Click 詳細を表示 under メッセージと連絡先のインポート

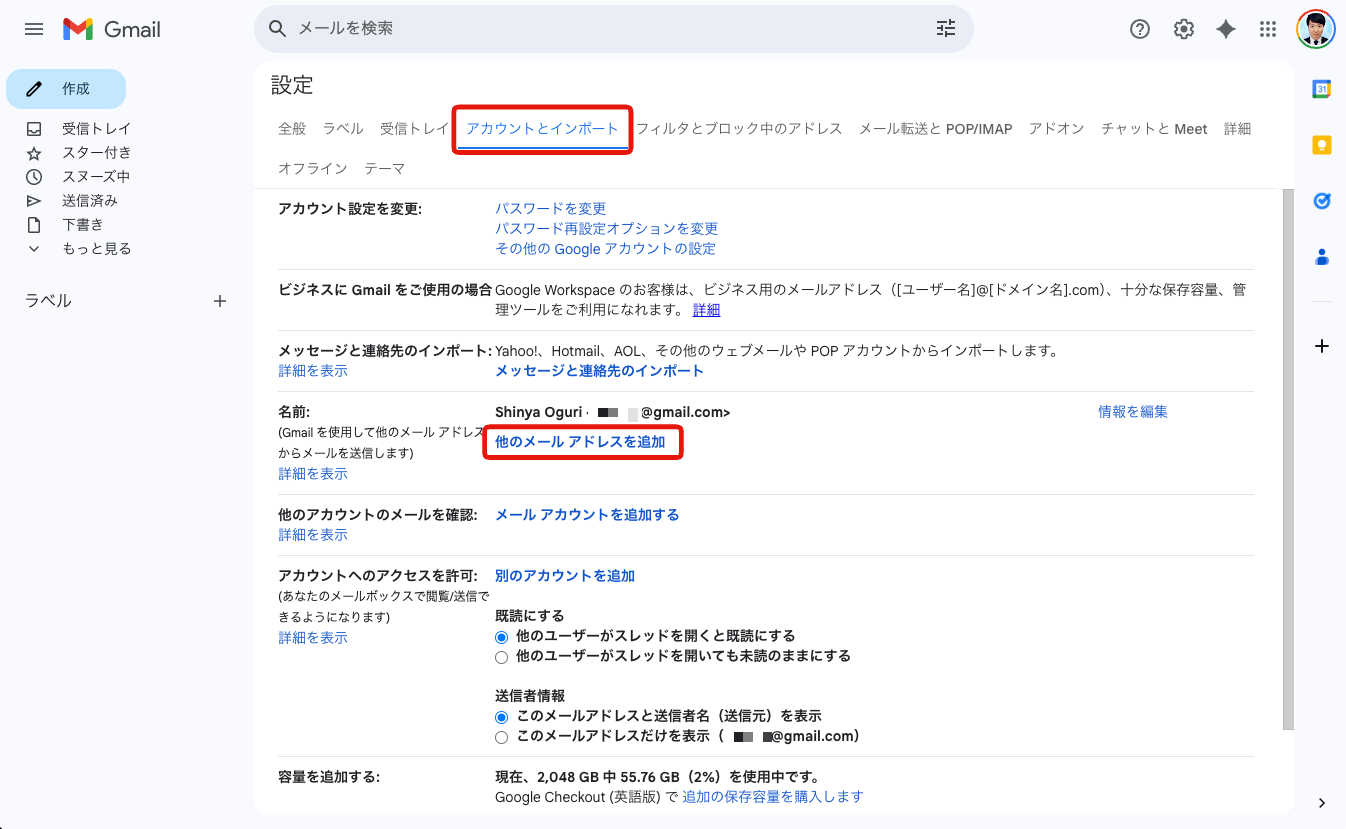(313, 371)
